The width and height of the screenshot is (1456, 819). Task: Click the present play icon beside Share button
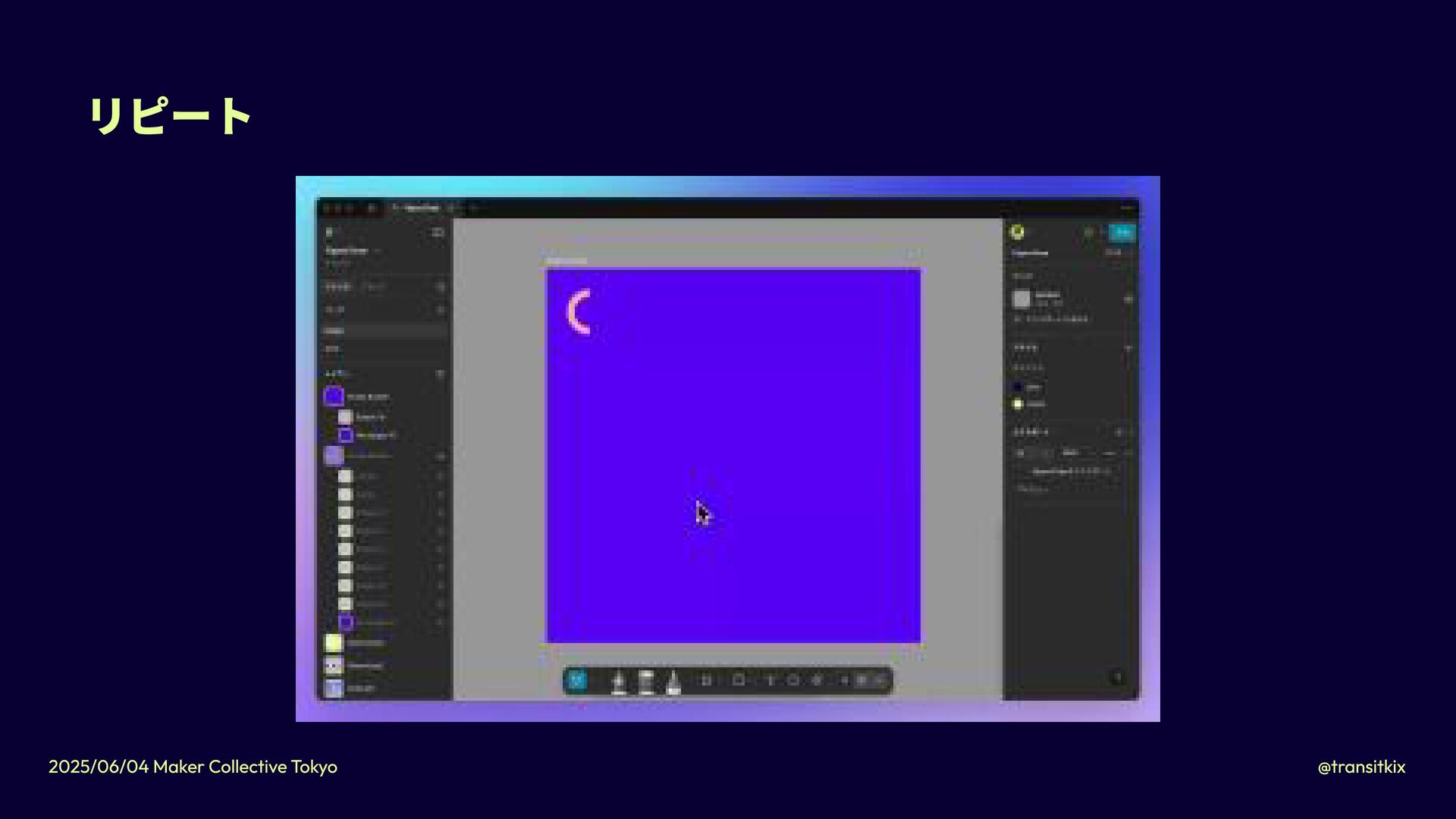tap(1089, 232)
